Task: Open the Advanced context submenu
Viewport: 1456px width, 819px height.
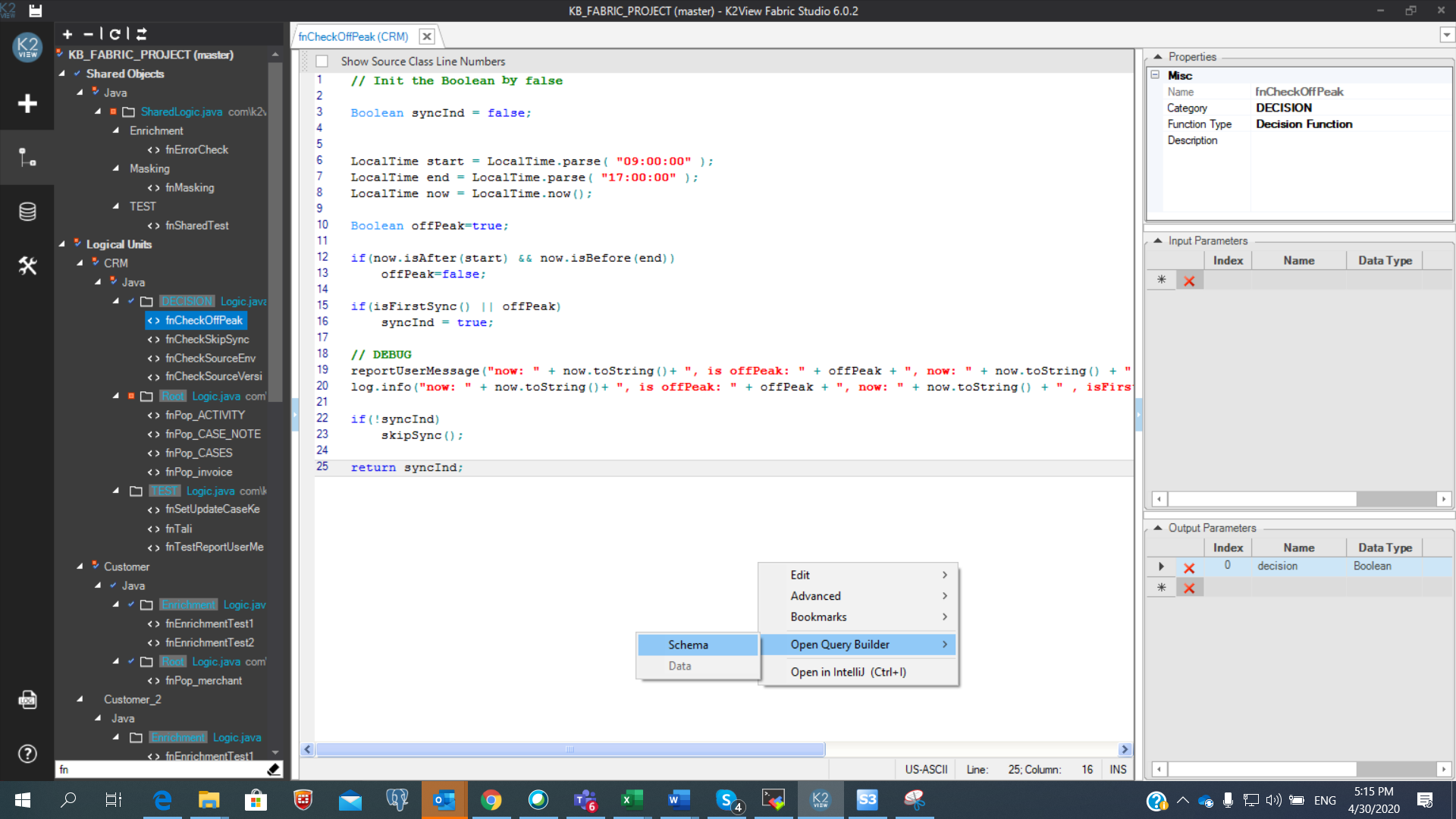Action: pos(858,596)
